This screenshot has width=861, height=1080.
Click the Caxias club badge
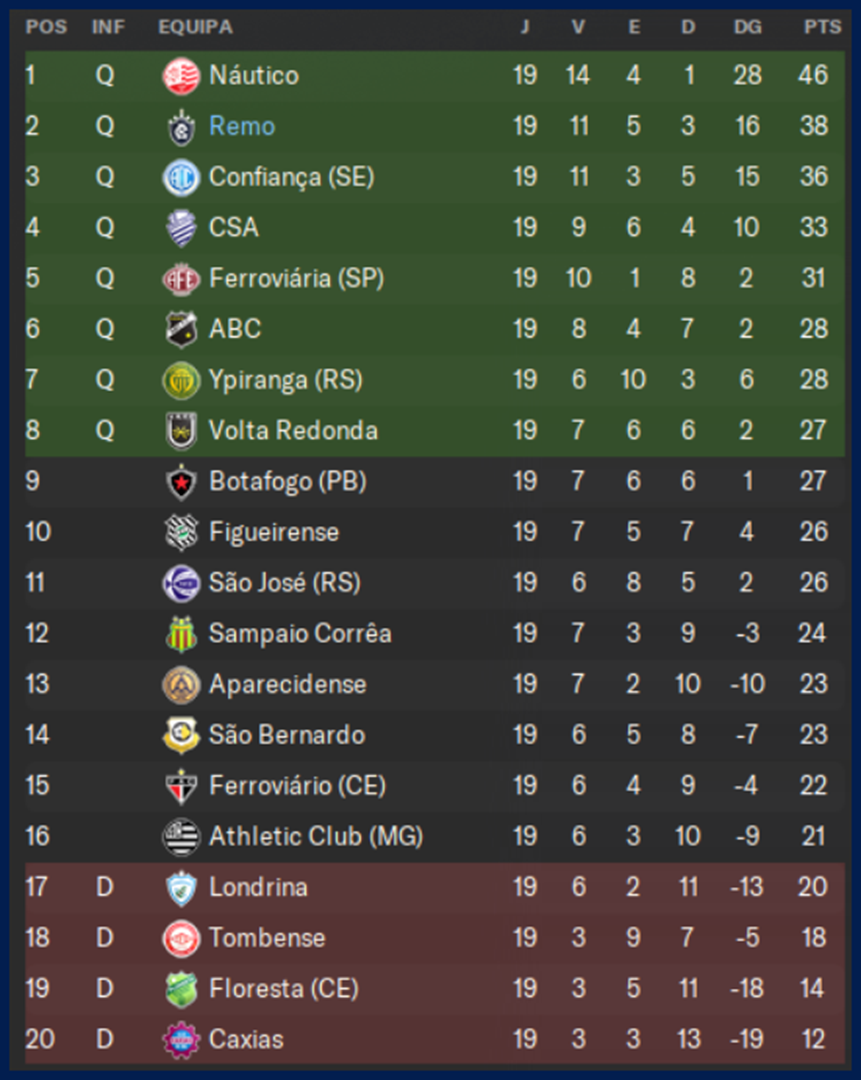pyautogui.click(x=181, y=1040)
